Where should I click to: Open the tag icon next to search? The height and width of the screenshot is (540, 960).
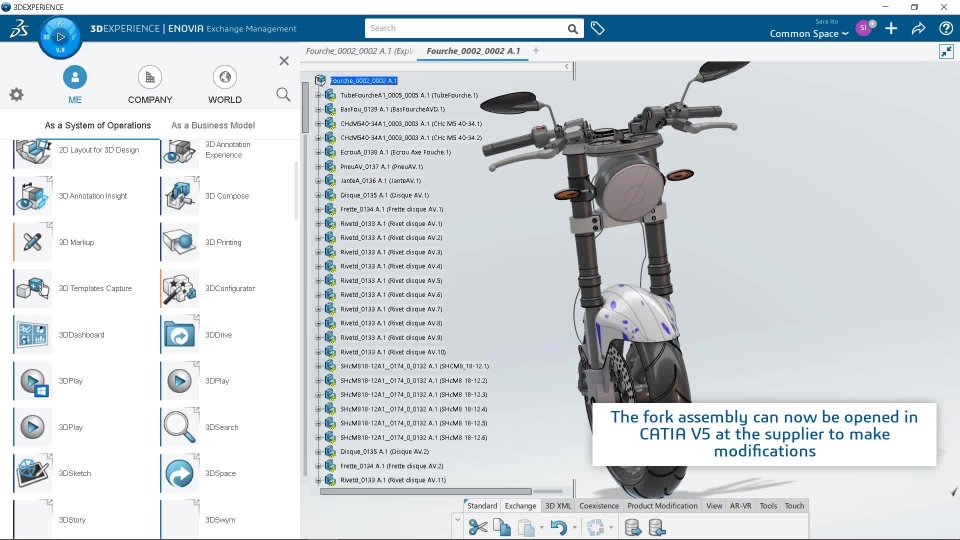tap(598, 28)
